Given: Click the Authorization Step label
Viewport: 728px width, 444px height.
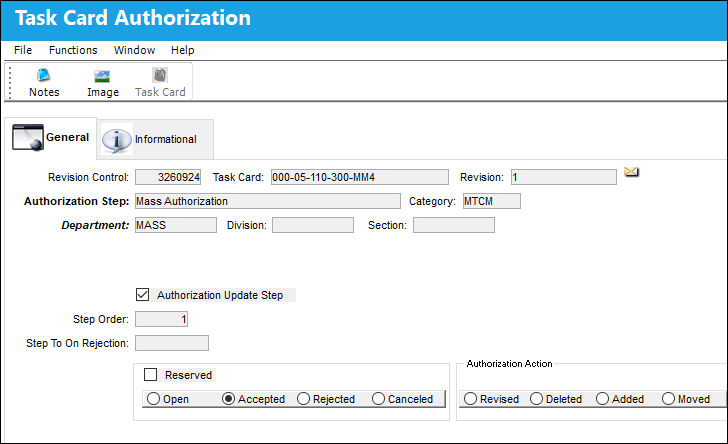Looking at the screenshot, I should pos(77,201).
